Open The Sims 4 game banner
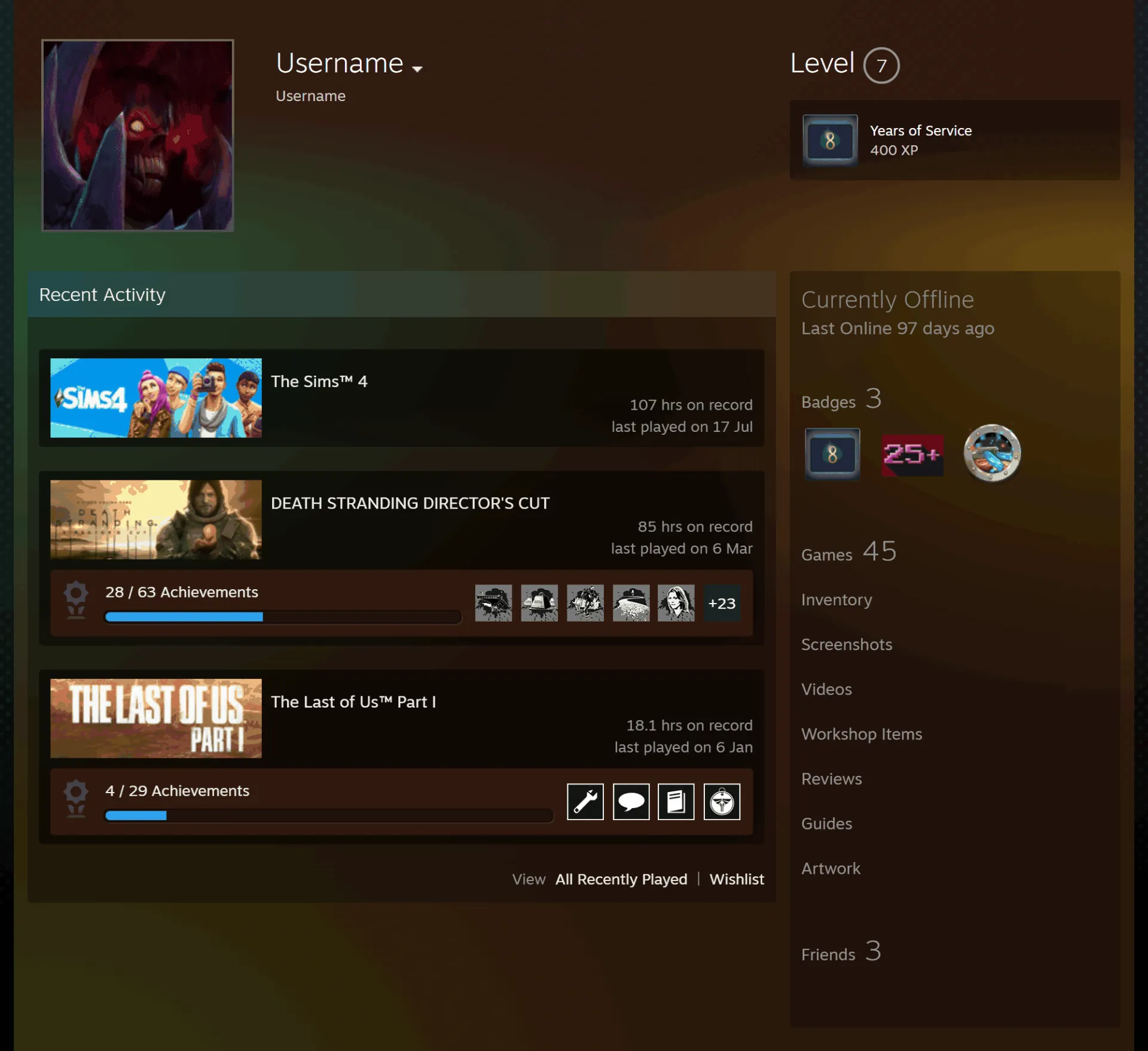Image resolution: width=1148 pixels, height=1051 pixels. click(156, 398)
